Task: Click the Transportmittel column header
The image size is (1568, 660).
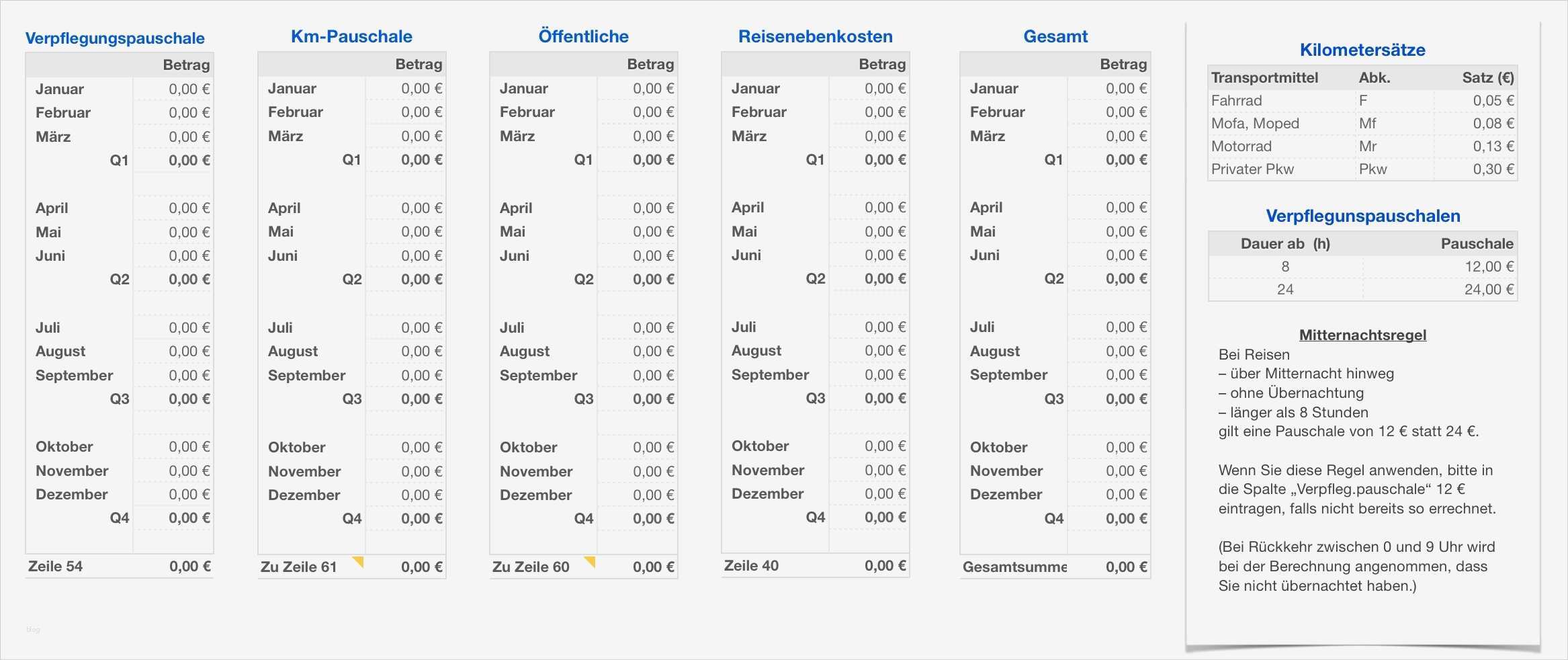Action: (1264, 78)
